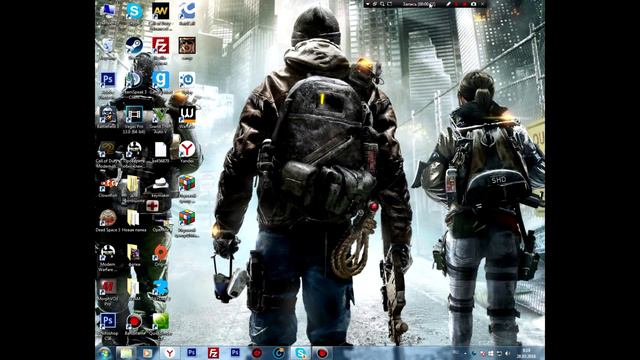This screenshot has width=640, height=360.
Task: Launch the Warface desktop shortcut
Action: tap(187, 114)
